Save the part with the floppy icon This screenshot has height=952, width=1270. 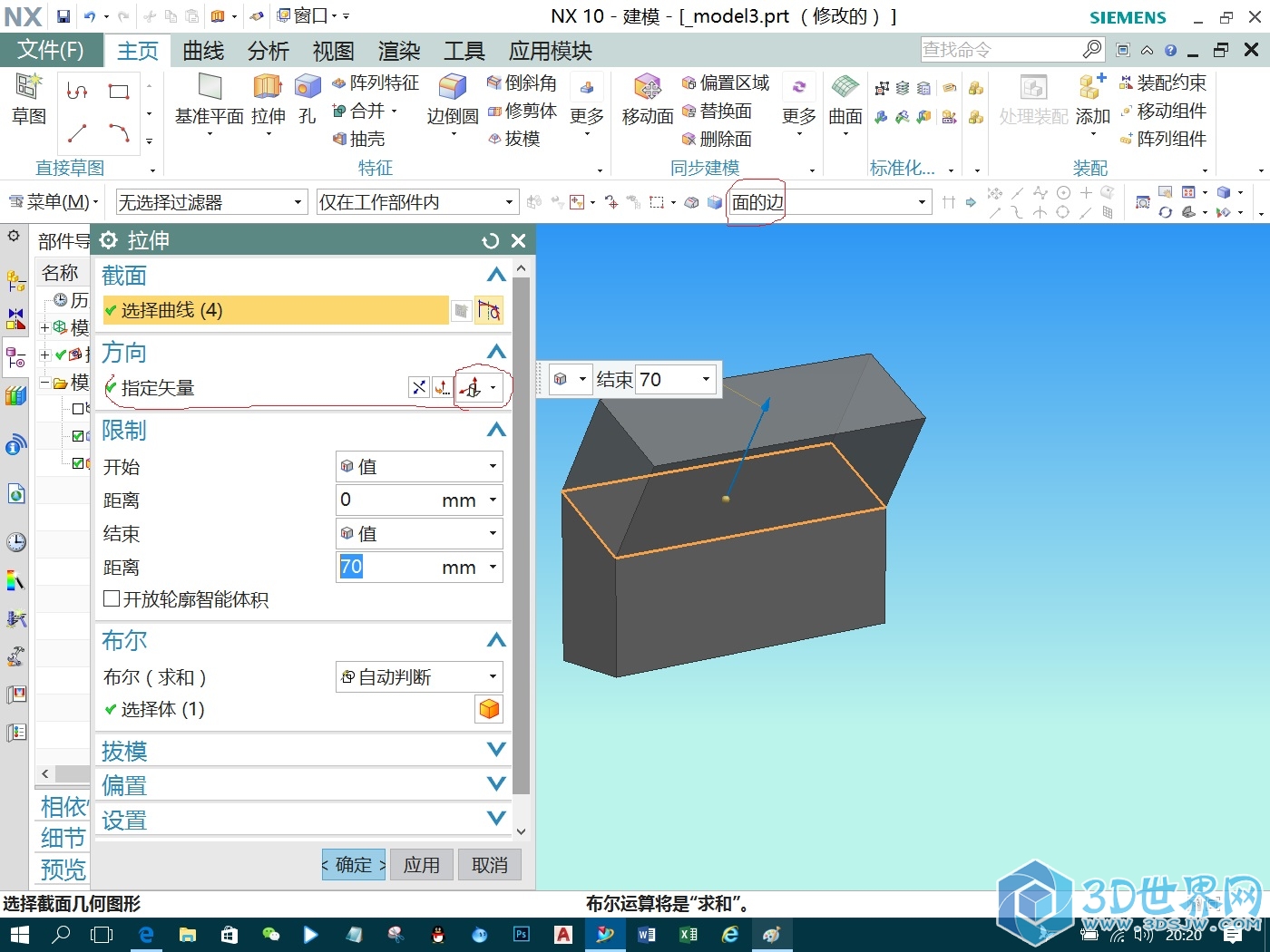63,16
